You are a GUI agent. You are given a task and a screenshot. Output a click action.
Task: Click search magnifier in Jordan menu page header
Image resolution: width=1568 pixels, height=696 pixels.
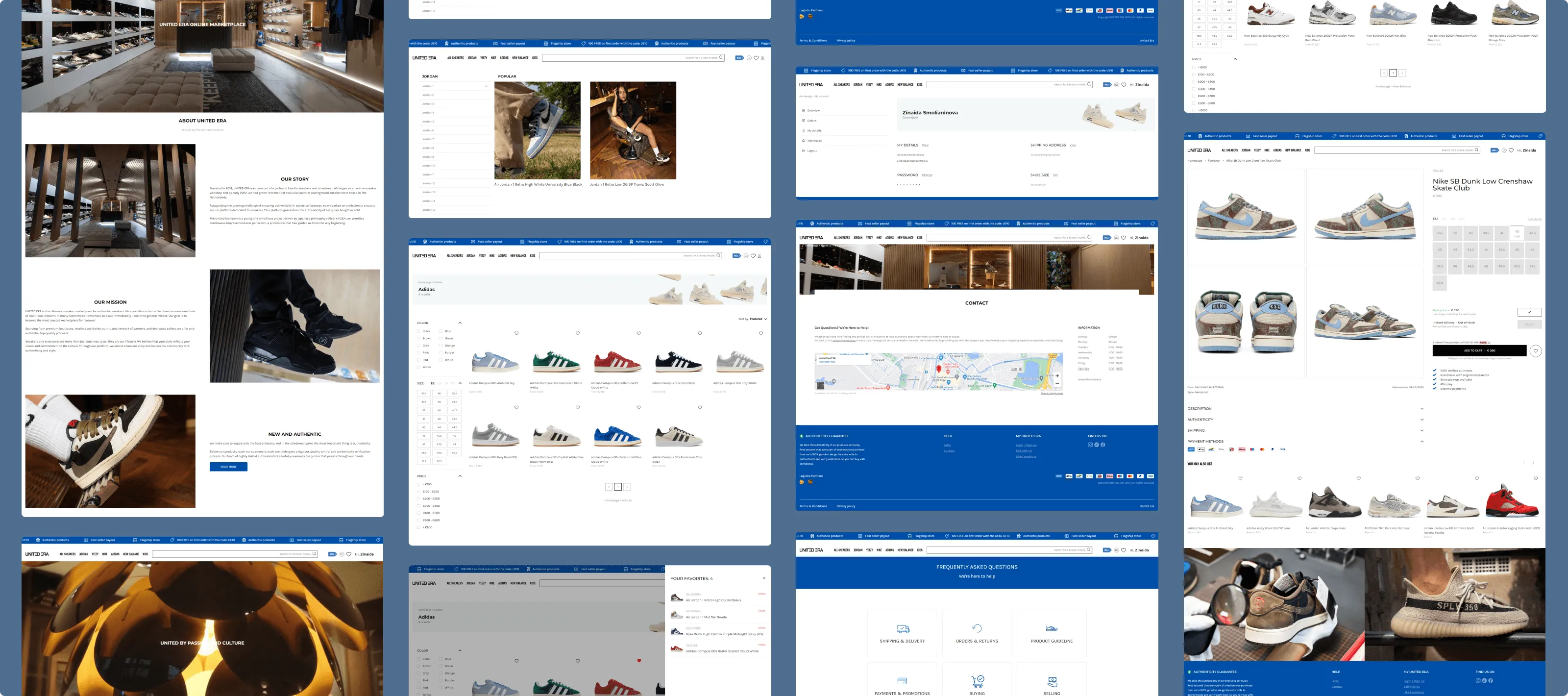tap(721, 58)
